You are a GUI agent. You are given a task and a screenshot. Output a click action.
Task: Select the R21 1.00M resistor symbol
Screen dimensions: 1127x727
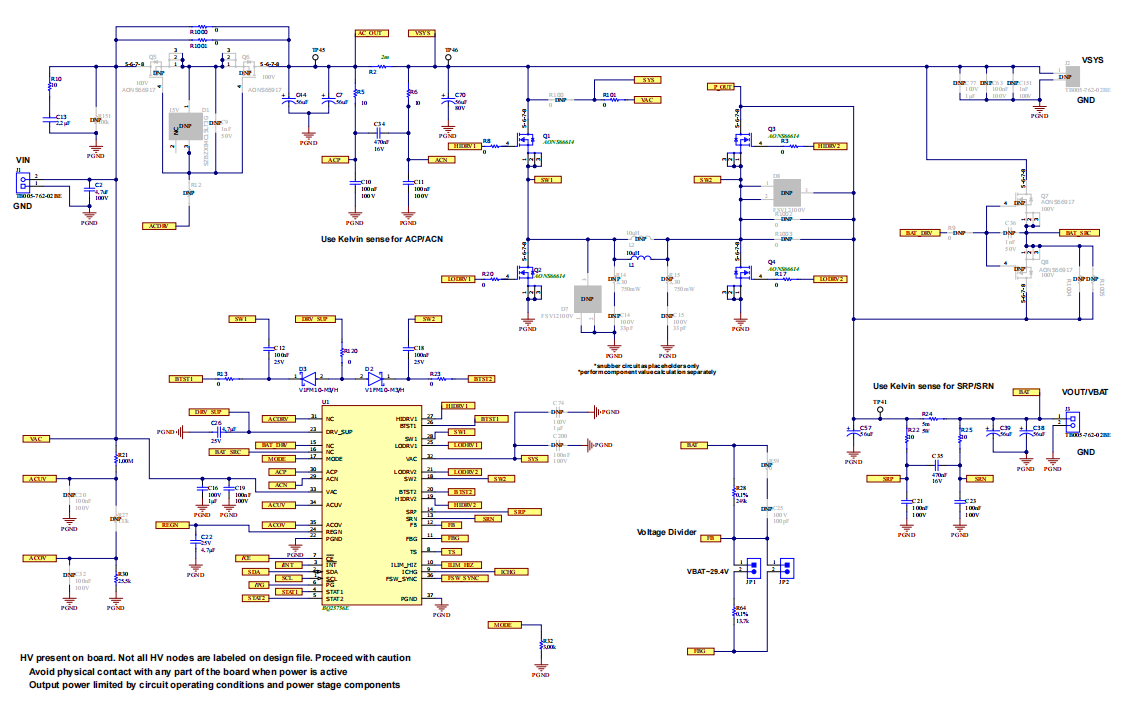click(x=116, y=457)
